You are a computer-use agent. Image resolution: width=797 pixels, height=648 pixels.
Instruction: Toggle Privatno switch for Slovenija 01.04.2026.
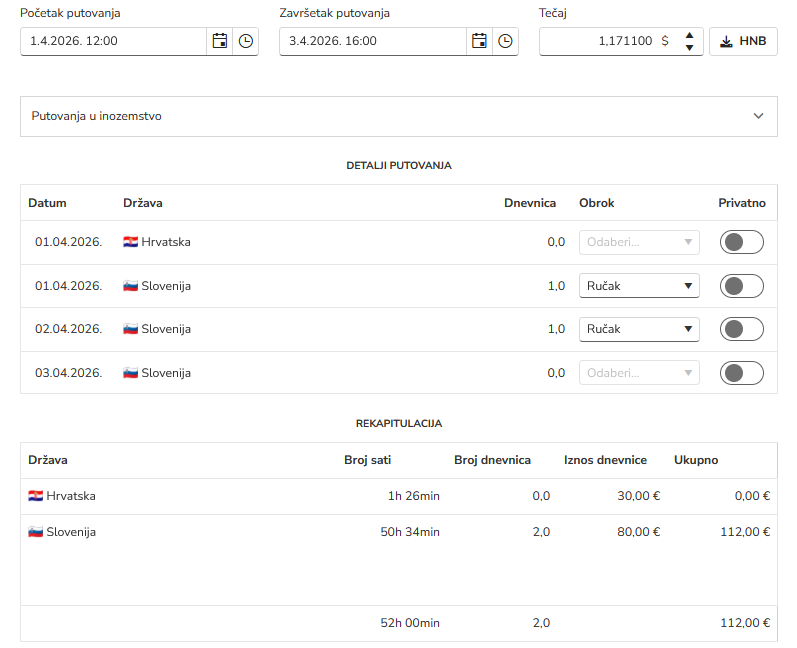(741, 286)
